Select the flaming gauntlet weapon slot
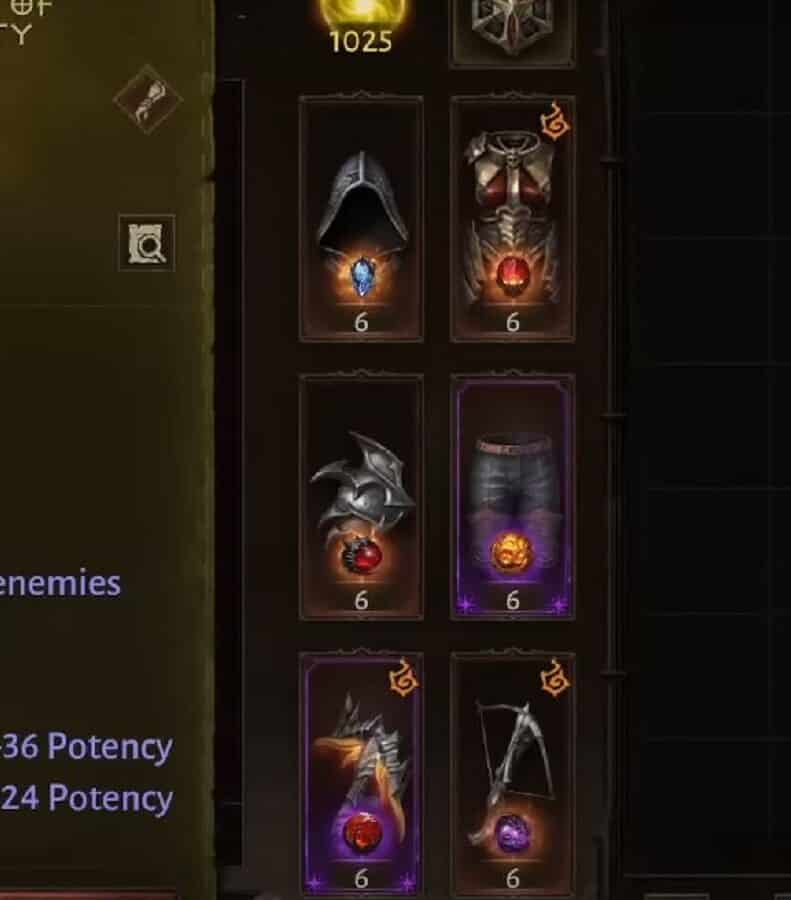Viewport: 791px width, 900px height. [x=361, y=775]
